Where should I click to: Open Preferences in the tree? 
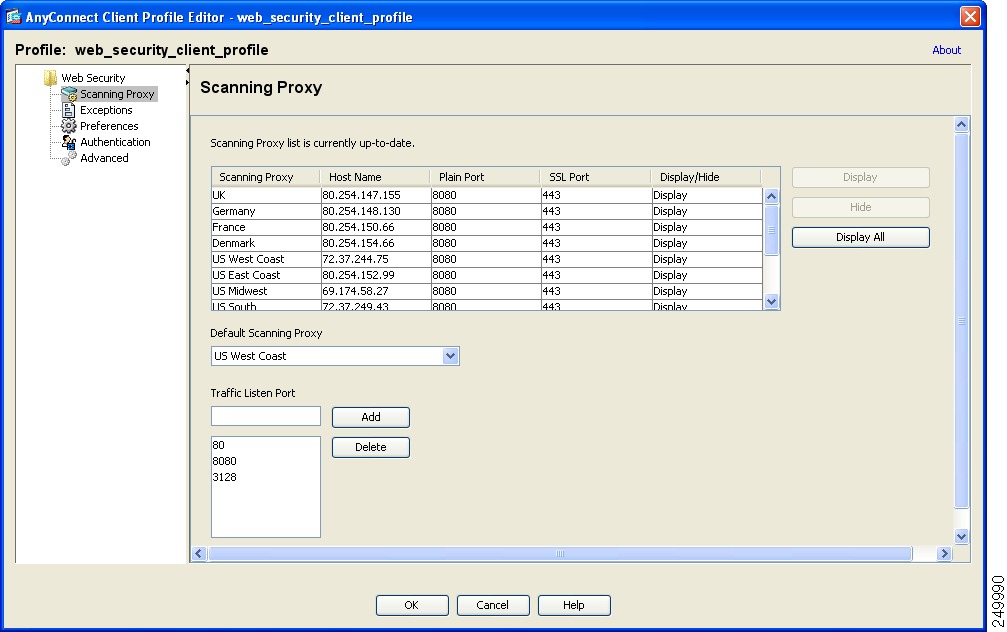point(109,126)
